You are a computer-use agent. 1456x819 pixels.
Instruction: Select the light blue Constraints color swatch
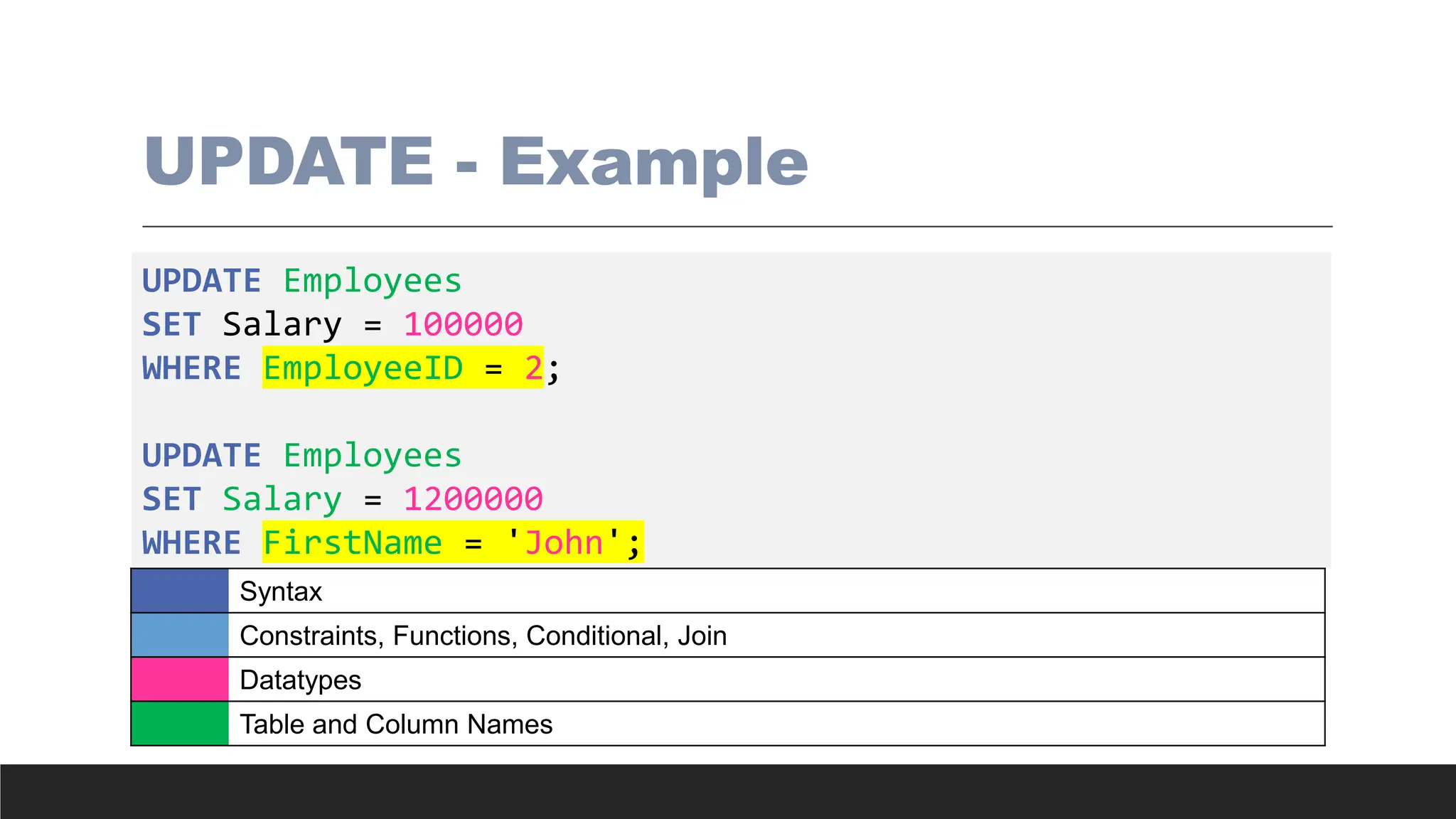click(x=180, y=635)
